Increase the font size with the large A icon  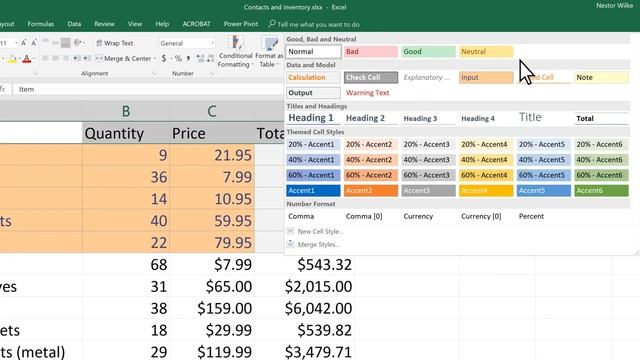(24, 43)
